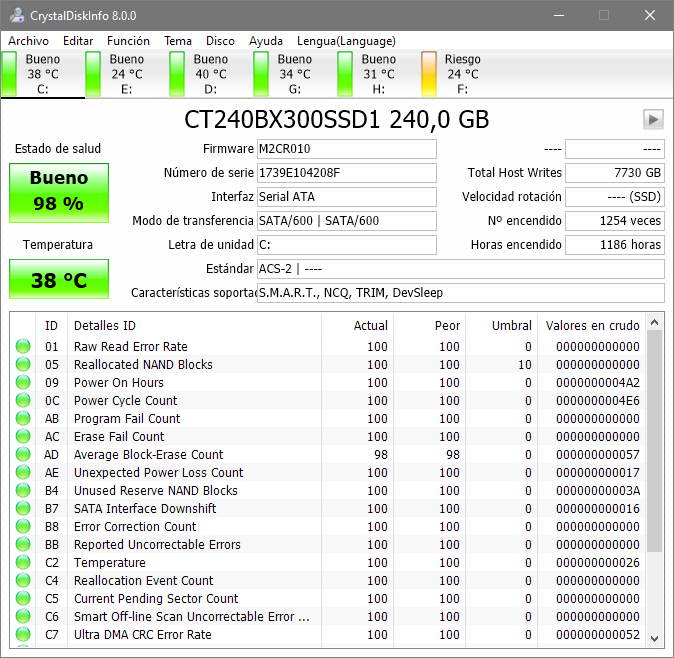Click status circle of Unused Reserve NAND Blocks
674x658 pixels.
(23, 490)
